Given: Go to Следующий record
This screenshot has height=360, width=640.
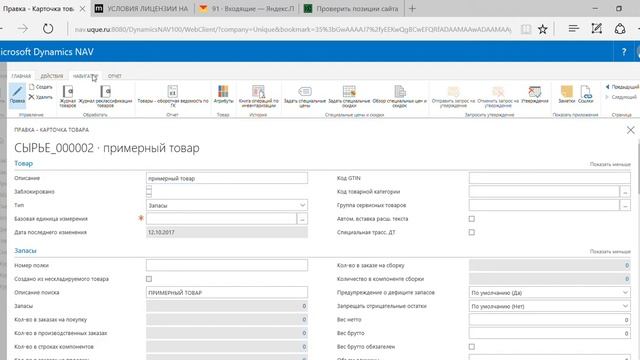Looking at the screenshot, I should coord(621,97).
